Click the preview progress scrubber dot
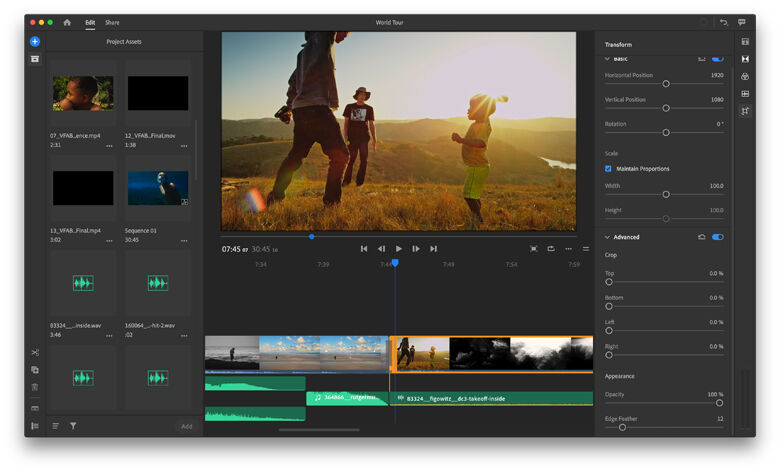The height and width of the screenshot is (472, 780). pyautogui.click(x=311, y=237)
